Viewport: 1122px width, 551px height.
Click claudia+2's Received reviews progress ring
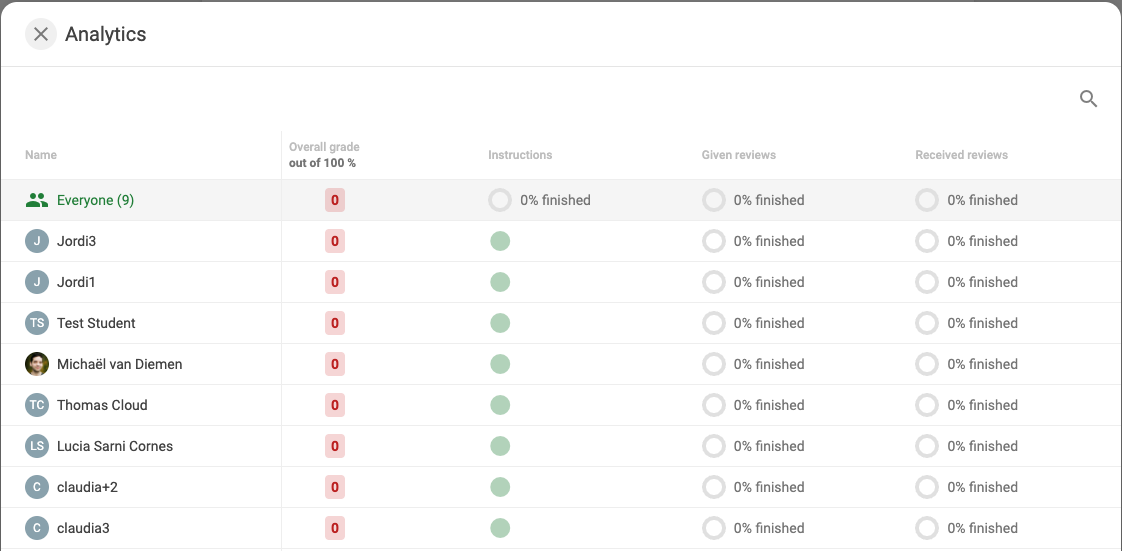click(927, 487)
